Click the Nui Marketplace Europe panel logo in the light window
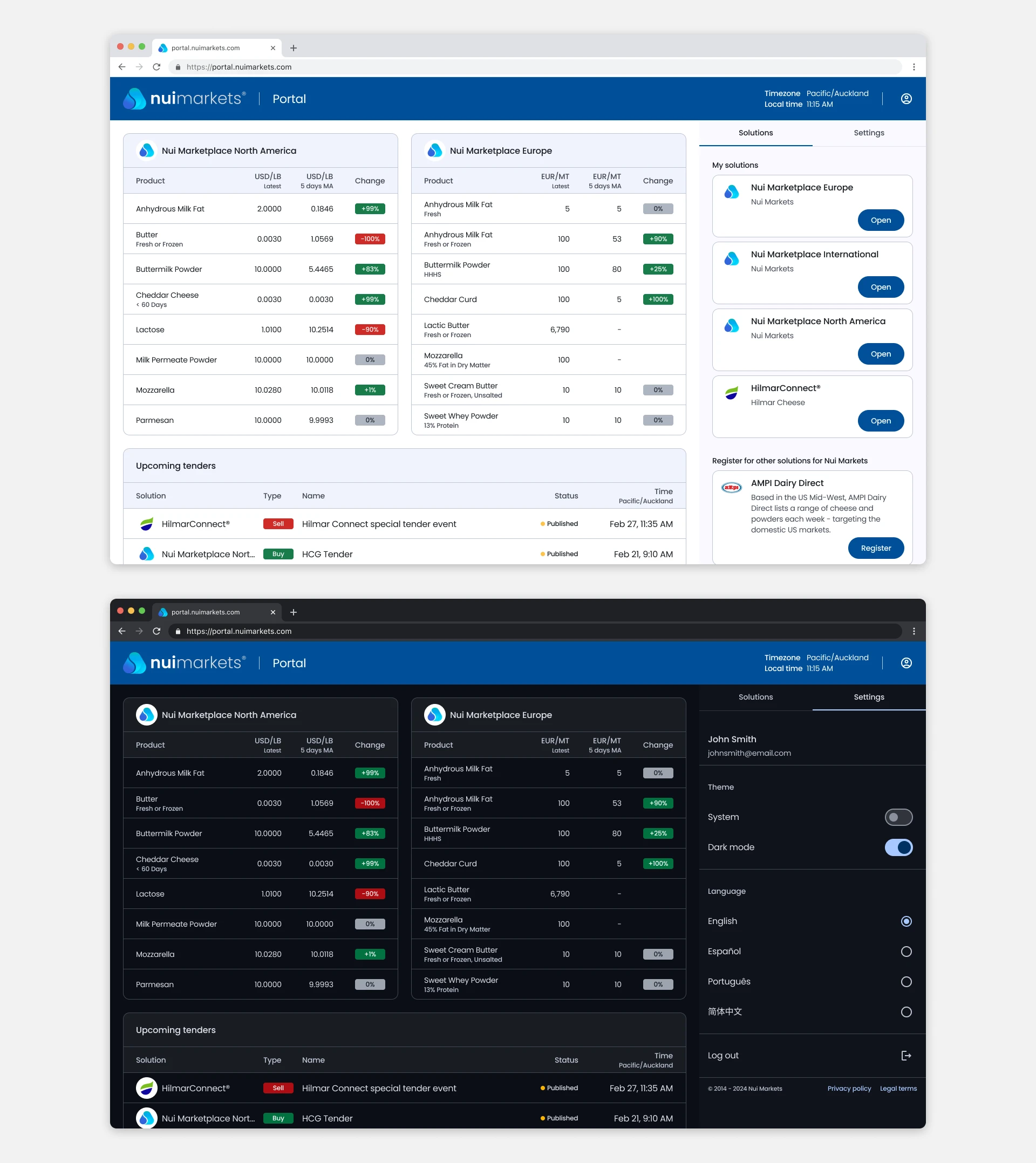This screenshot has width=1036, height=1163. 435,150
